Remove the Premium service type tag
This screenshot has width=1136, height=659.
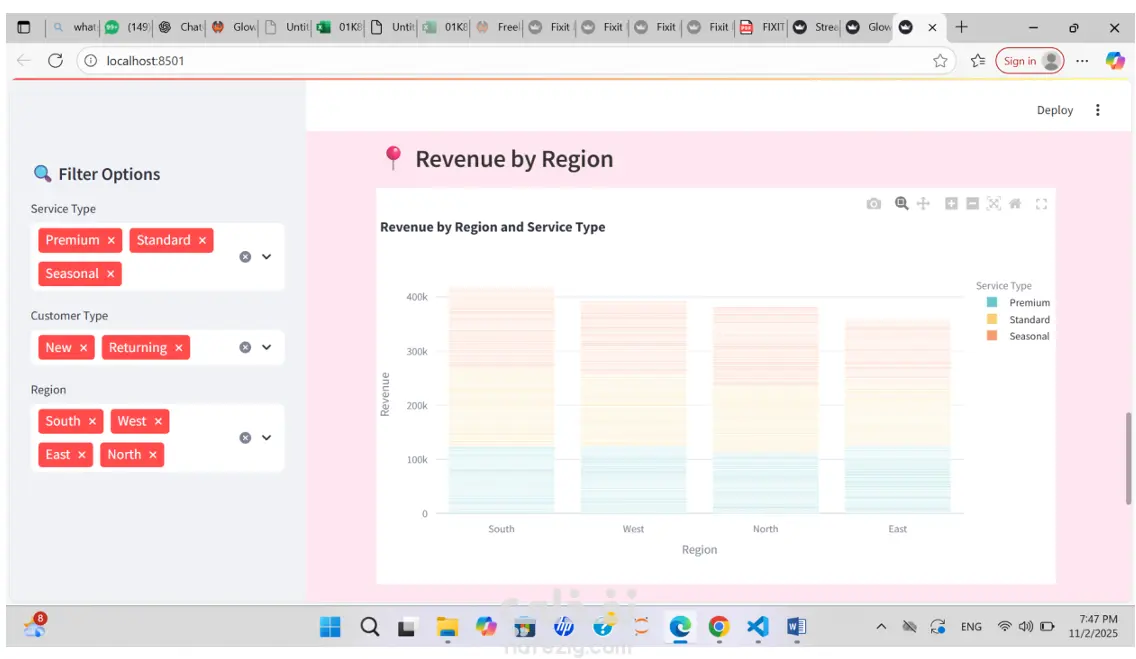[x=111, y=240]
